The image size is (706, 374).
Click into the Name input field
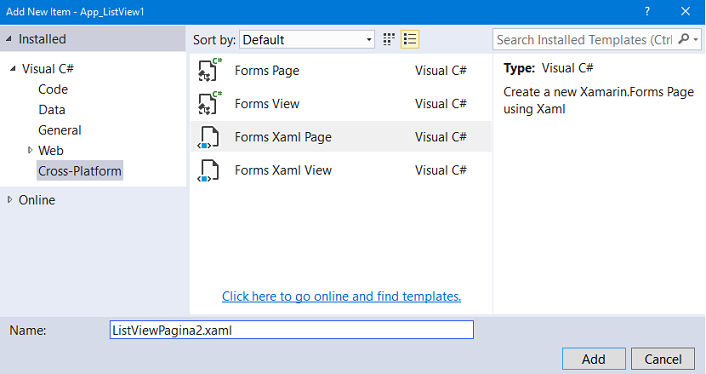pos(292,330)
